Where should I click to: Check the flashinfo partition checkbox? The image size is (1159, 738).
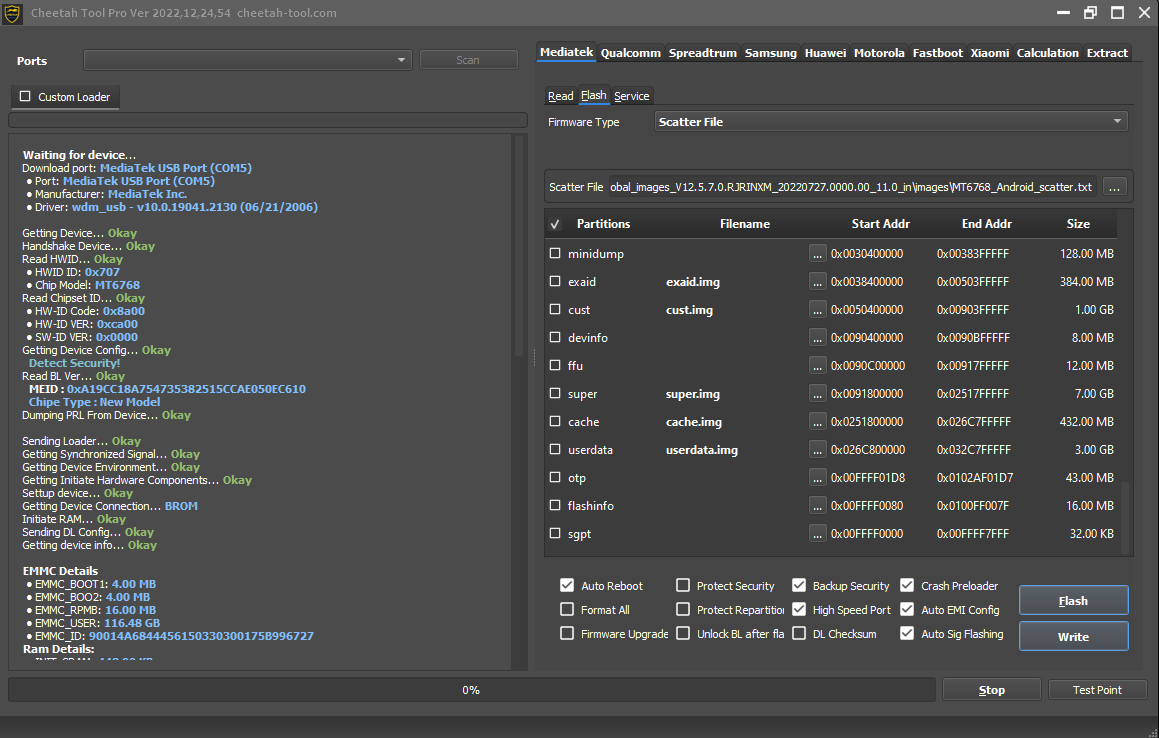(555, 505)
